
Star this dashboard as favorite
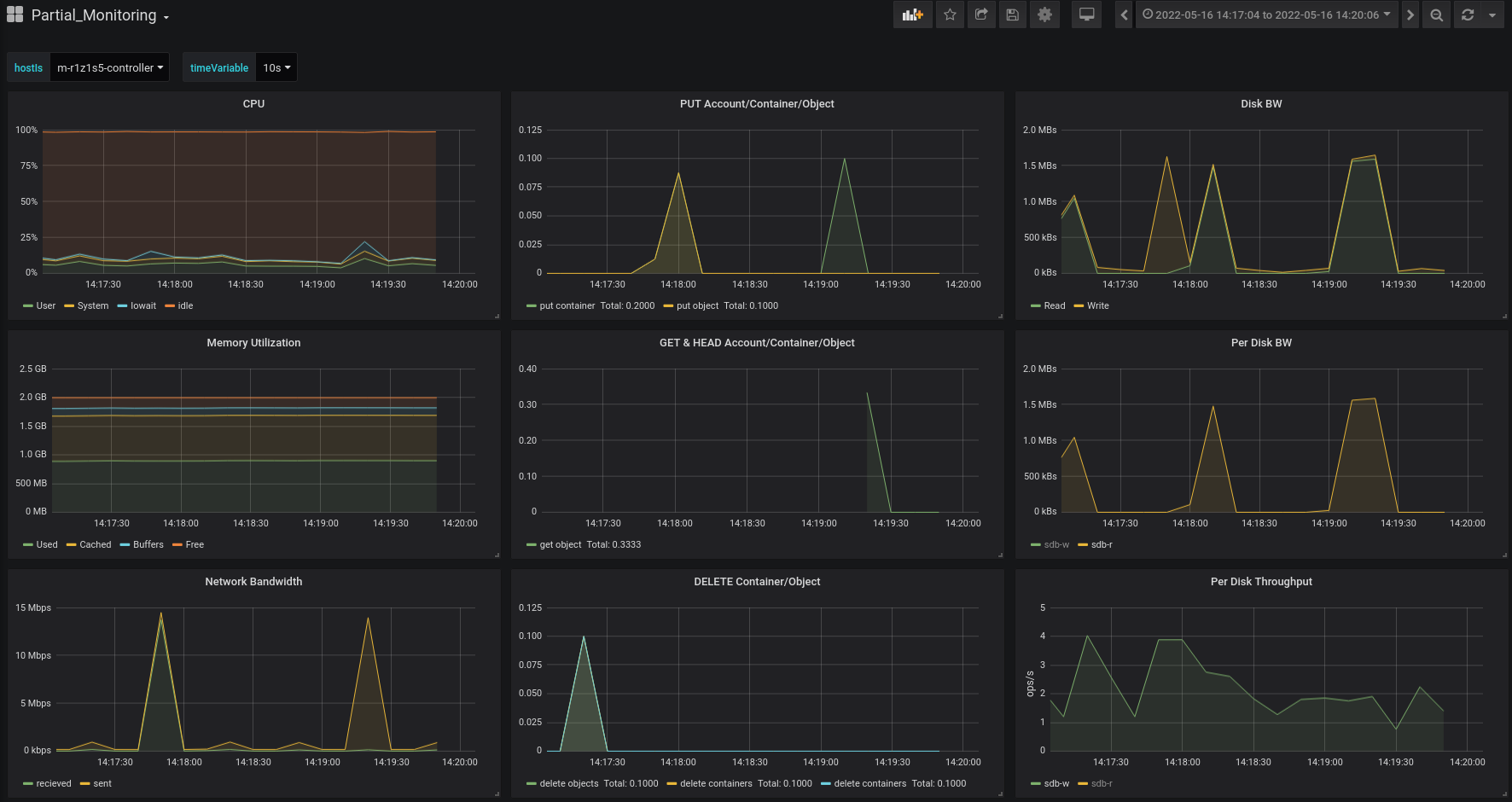pyautogui.click(x=950, y=15)
